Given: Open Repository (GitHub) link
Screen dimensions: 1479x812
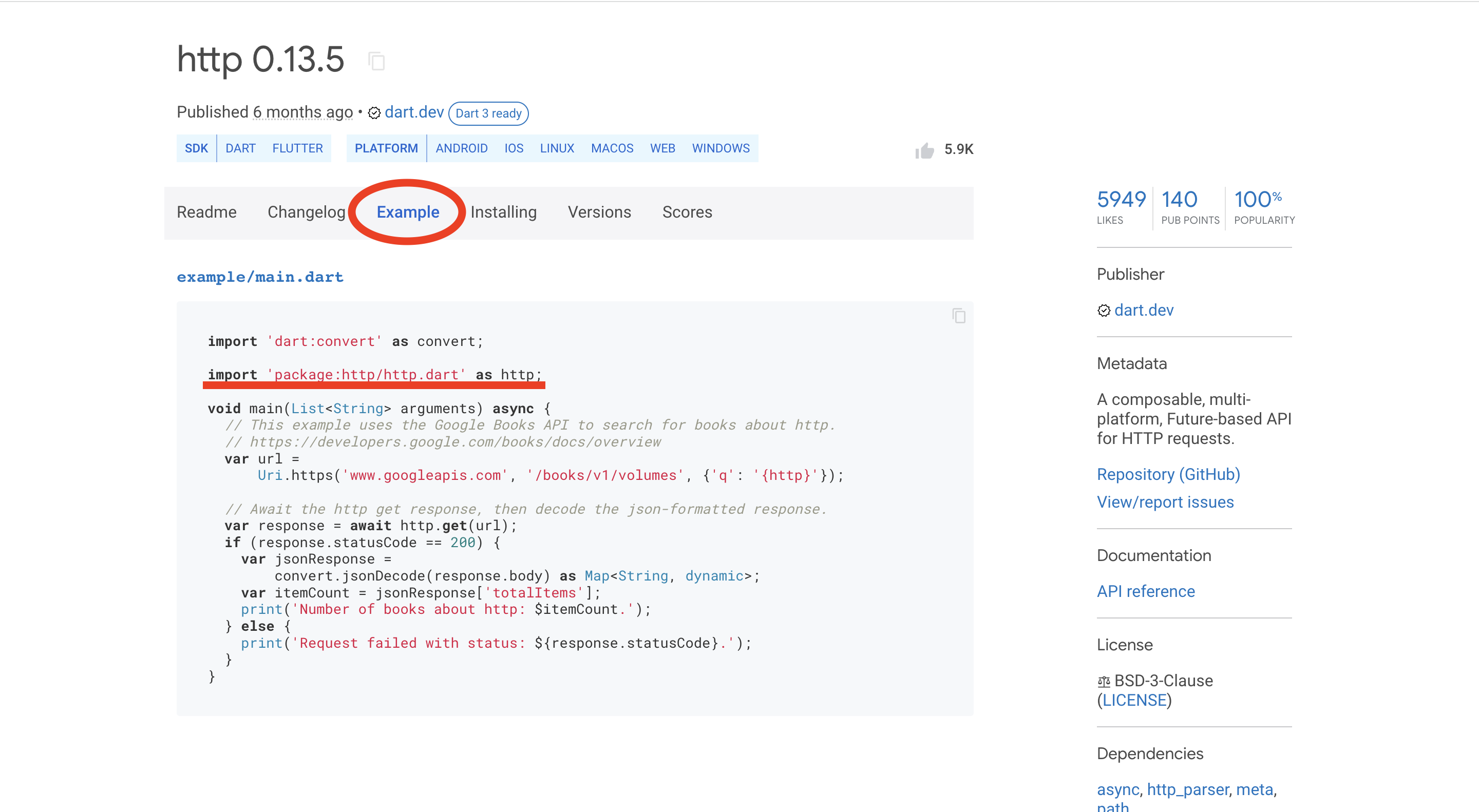Looking at the screenshot, I should click(x=1168, y=475).
